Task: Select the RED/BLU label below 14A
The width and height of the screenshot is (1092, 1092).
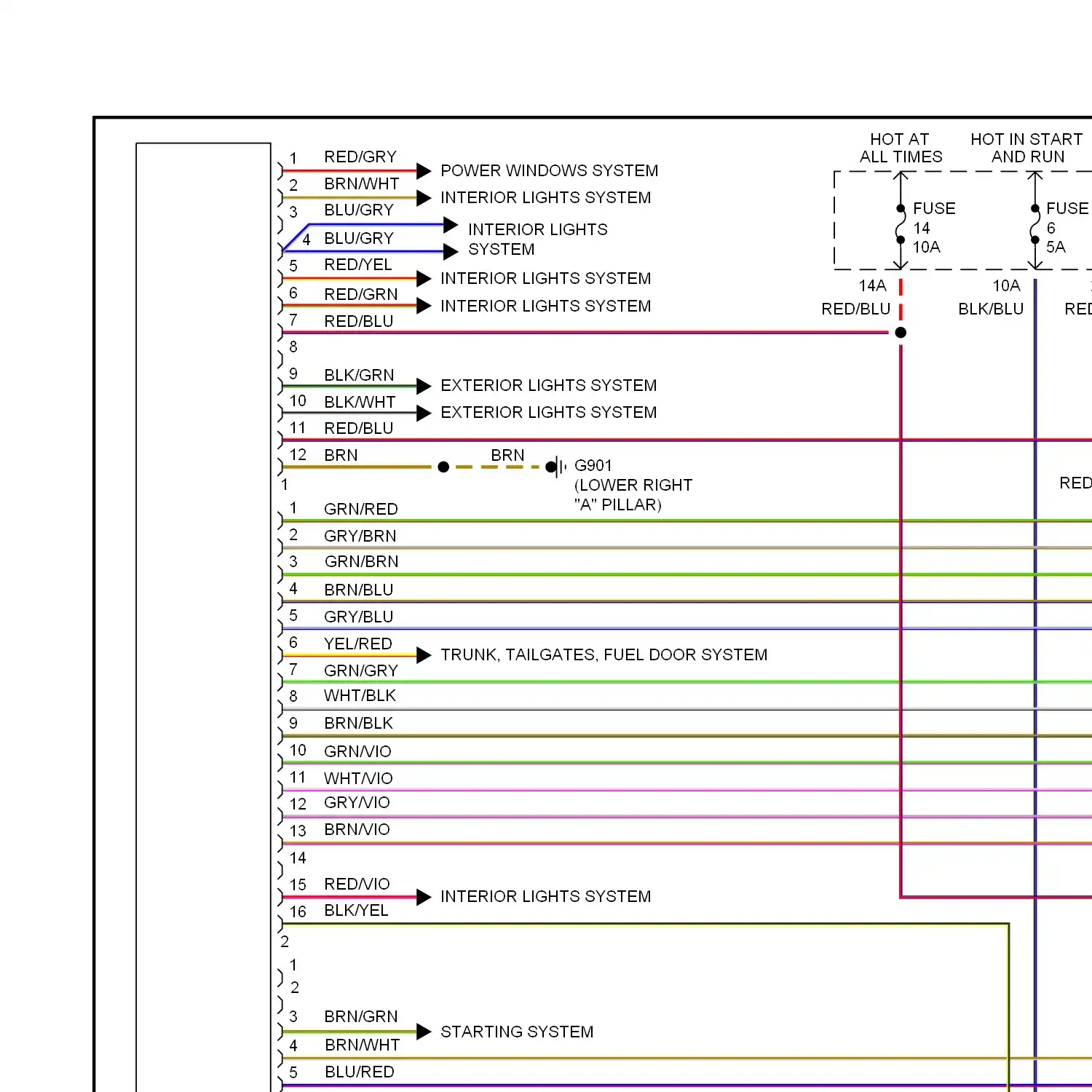Action: 856,309
